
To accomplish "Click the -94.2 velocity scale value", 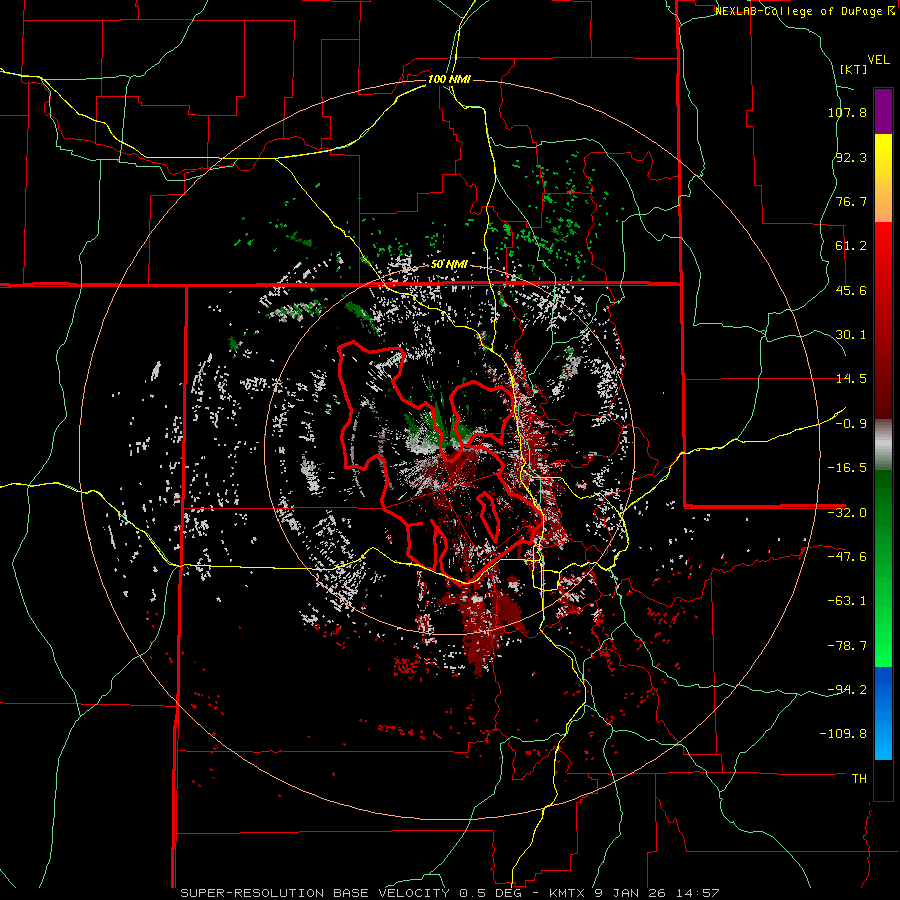I will click(x=847, y=690).
